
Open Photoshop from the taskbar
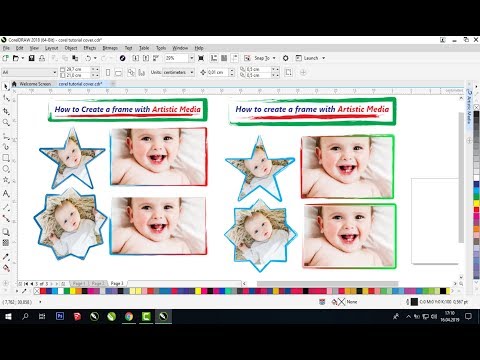pos(60,316)
